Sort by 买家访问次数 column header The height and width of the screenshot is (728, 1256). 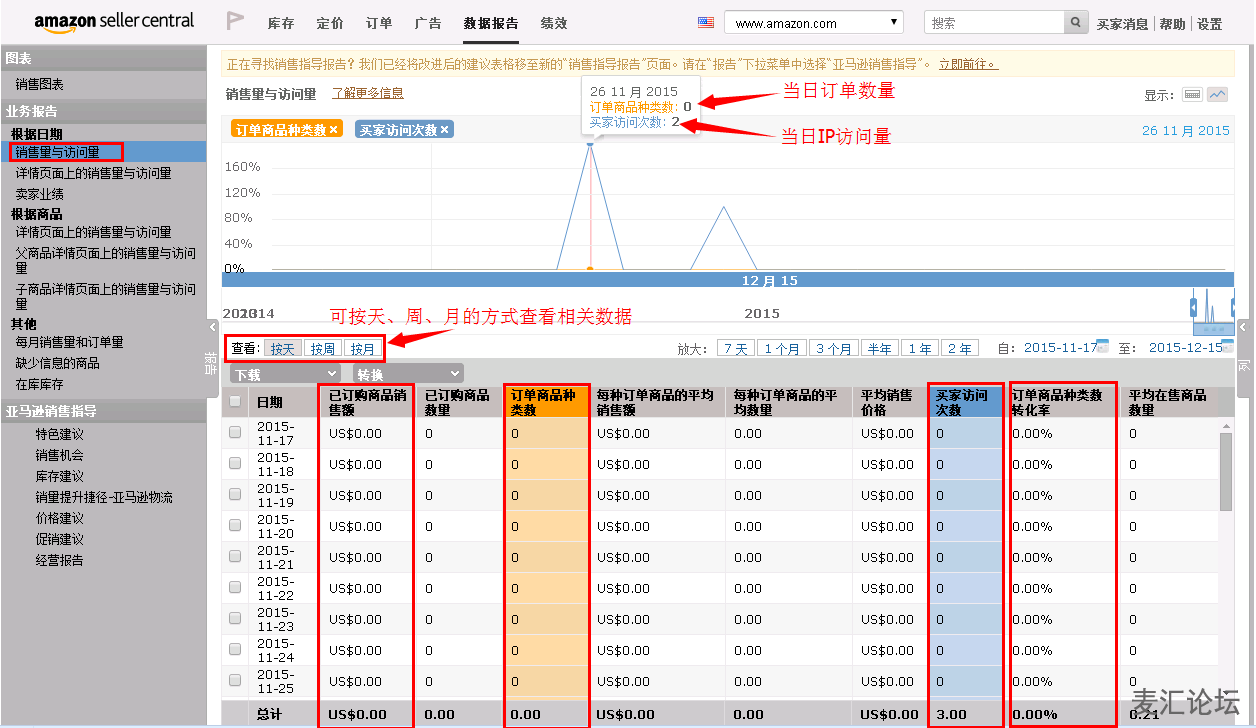(x=966, y=402)
